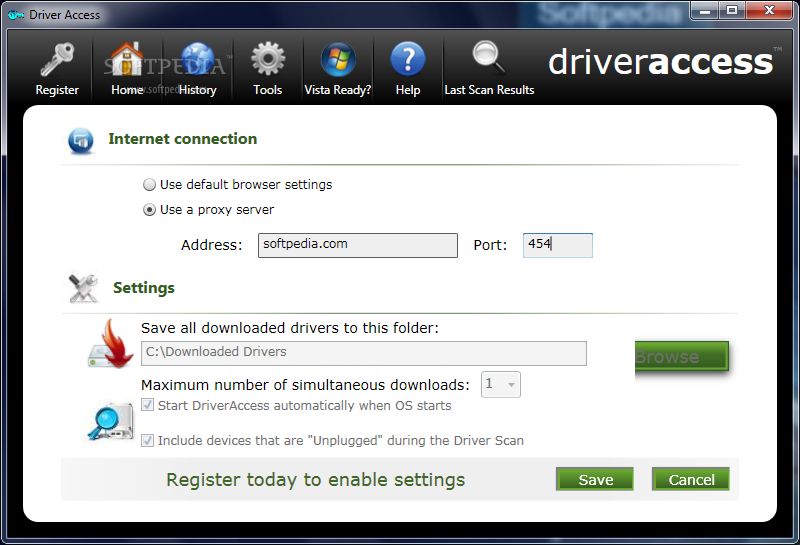Click Maximum number of simultaneous downloads label
This screenshot has width=800, height=545.
305,385
